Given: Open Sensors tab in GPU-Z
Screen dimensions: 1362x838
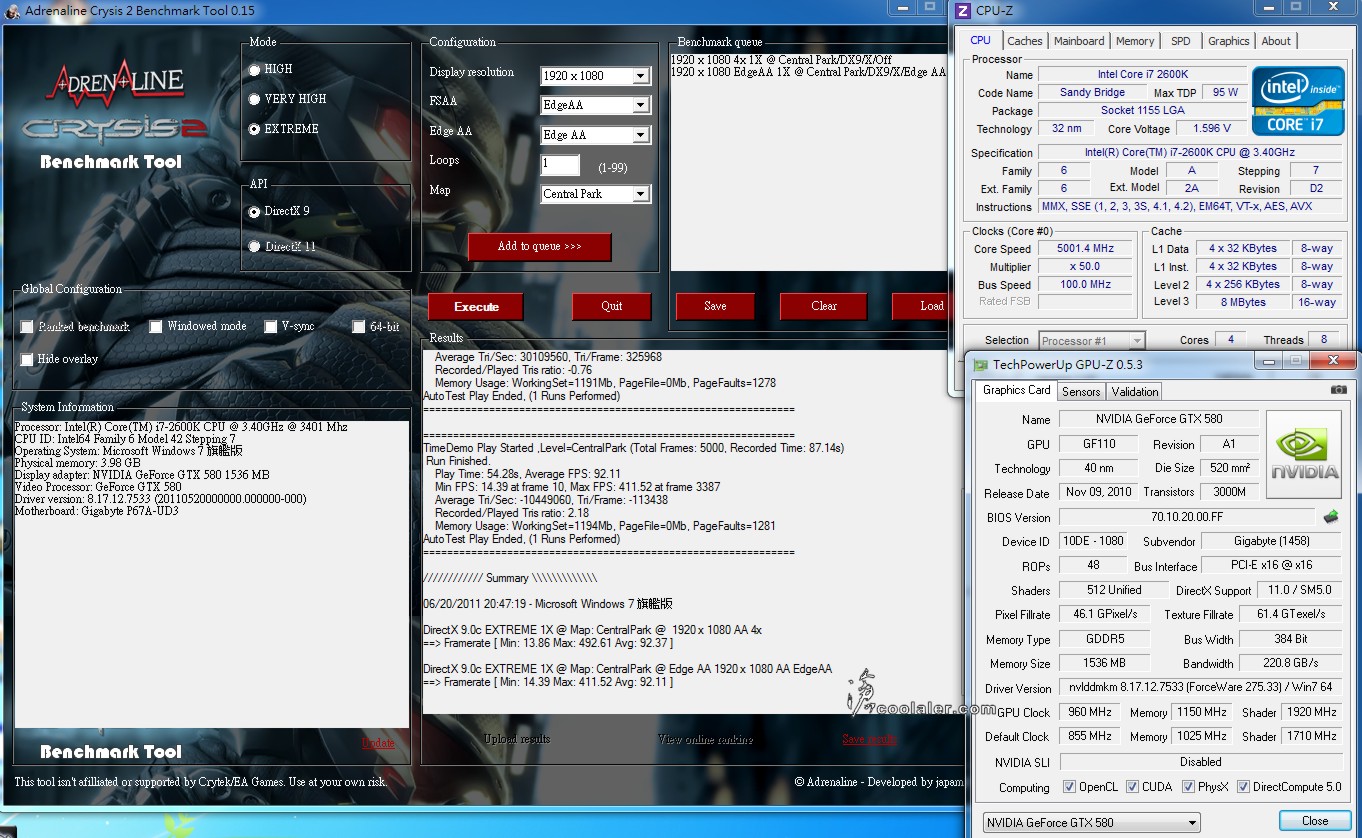Looking at the screenshot, I should [x=1081, y=392].
